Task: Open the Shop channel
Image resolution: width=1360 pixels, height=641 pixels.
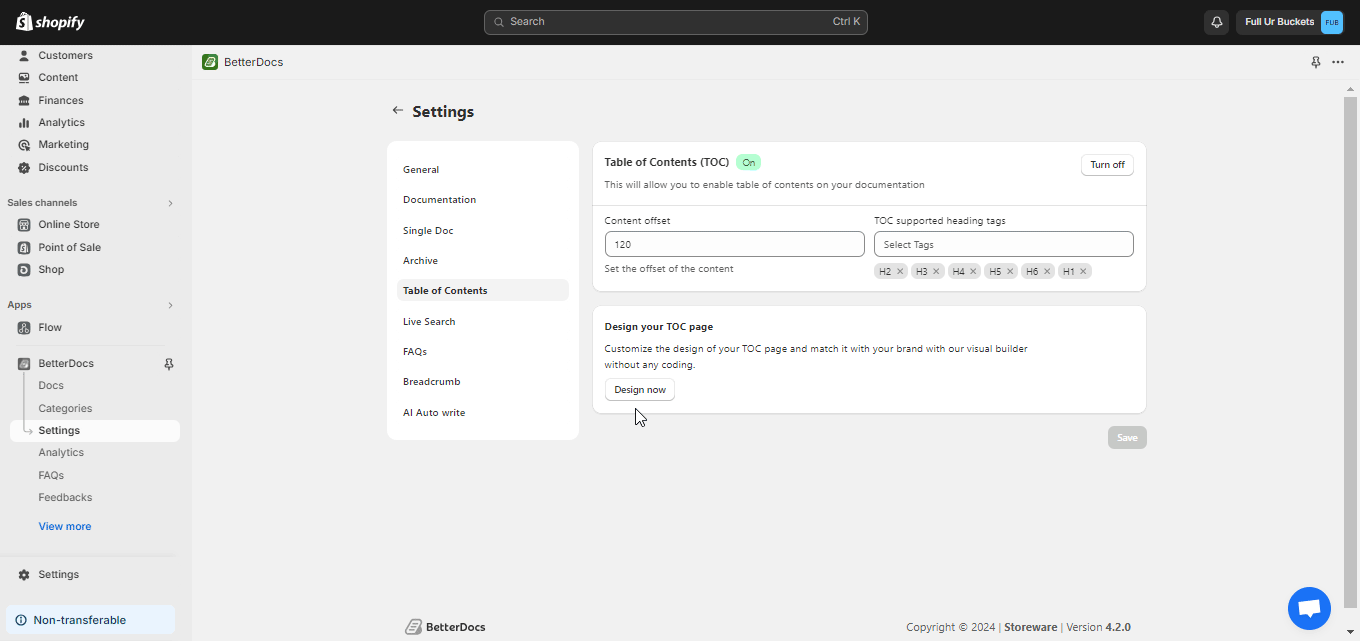Action: click(x=50, y=269)
